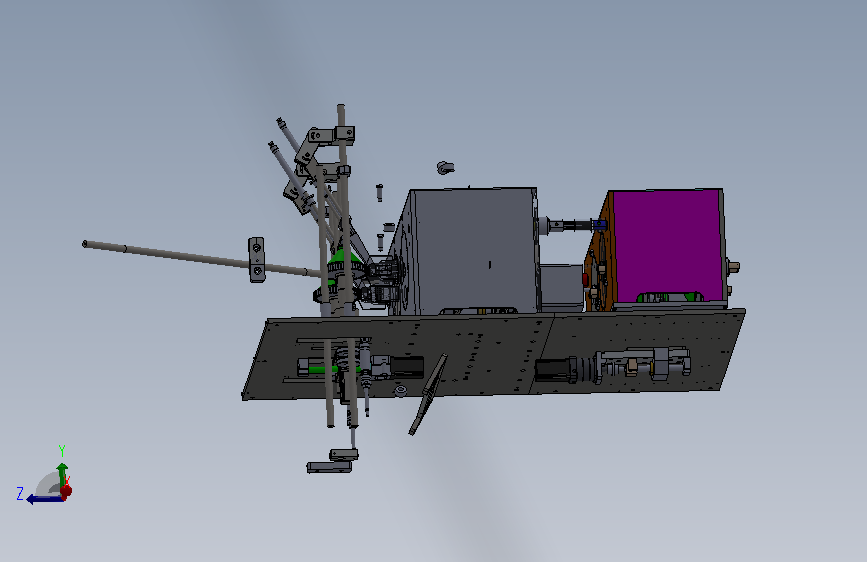Select the magenta box face
This screenshot has height=562, width=867.
pos(668,245)
